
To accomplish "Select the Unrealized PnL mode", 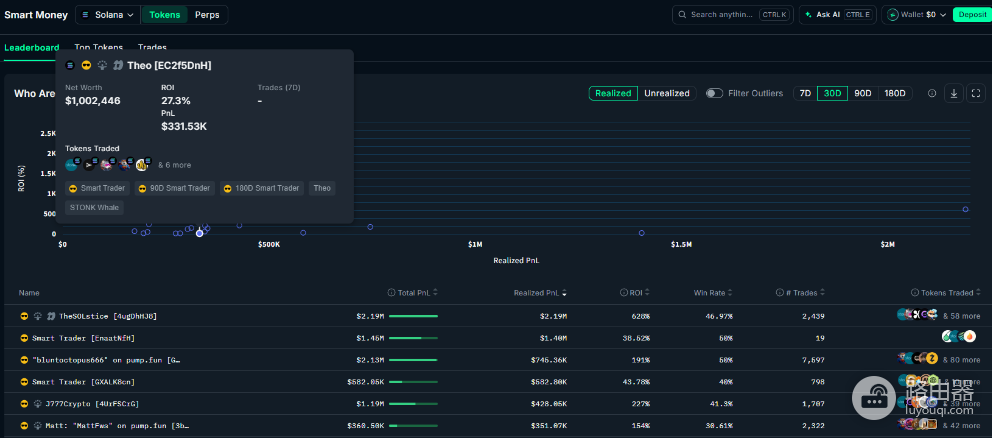I will coord(667,94).
